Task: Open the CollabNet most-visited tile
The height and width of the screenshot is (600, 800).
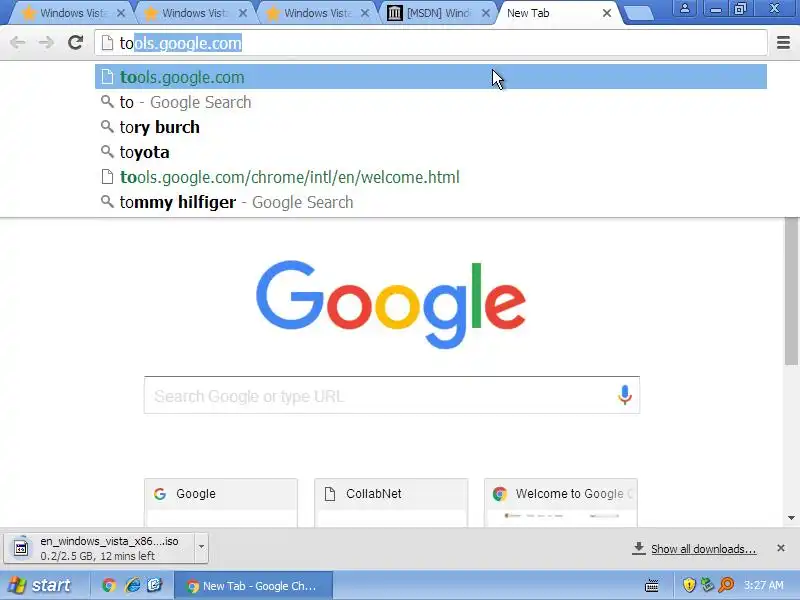Action: (x=391, y=503)
